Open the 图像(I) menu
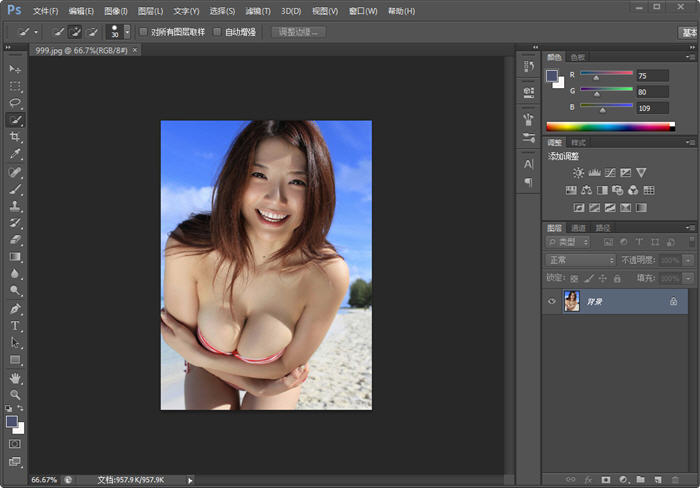Viewport: 700px width, 488px height. coord(116,11)
